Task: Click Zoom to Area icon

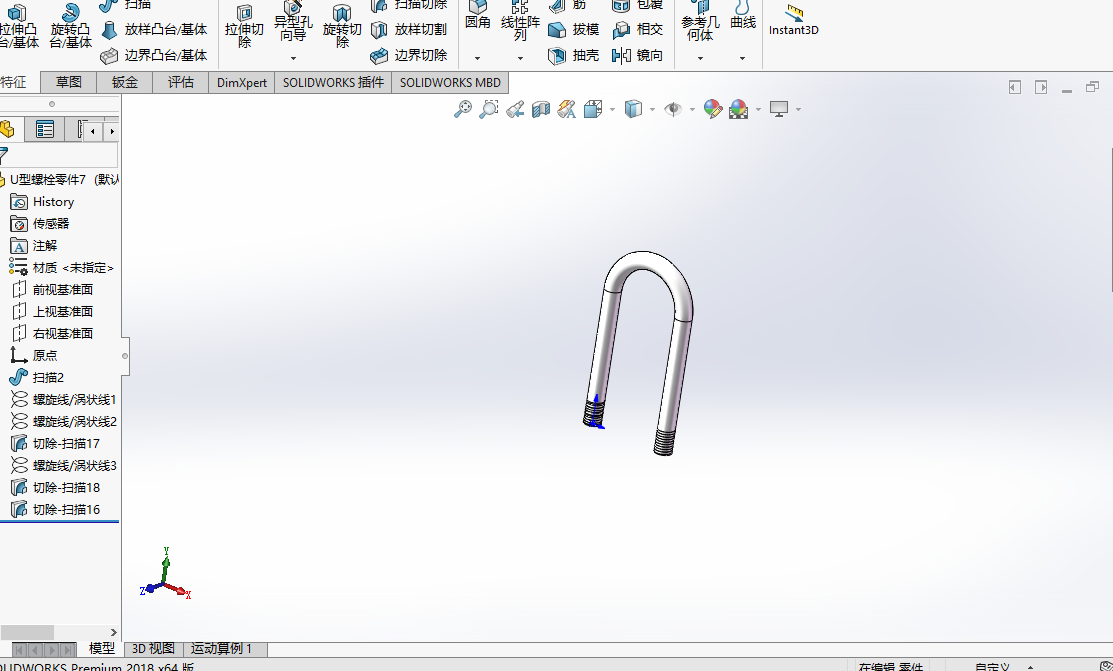Action: pos(488,109)
